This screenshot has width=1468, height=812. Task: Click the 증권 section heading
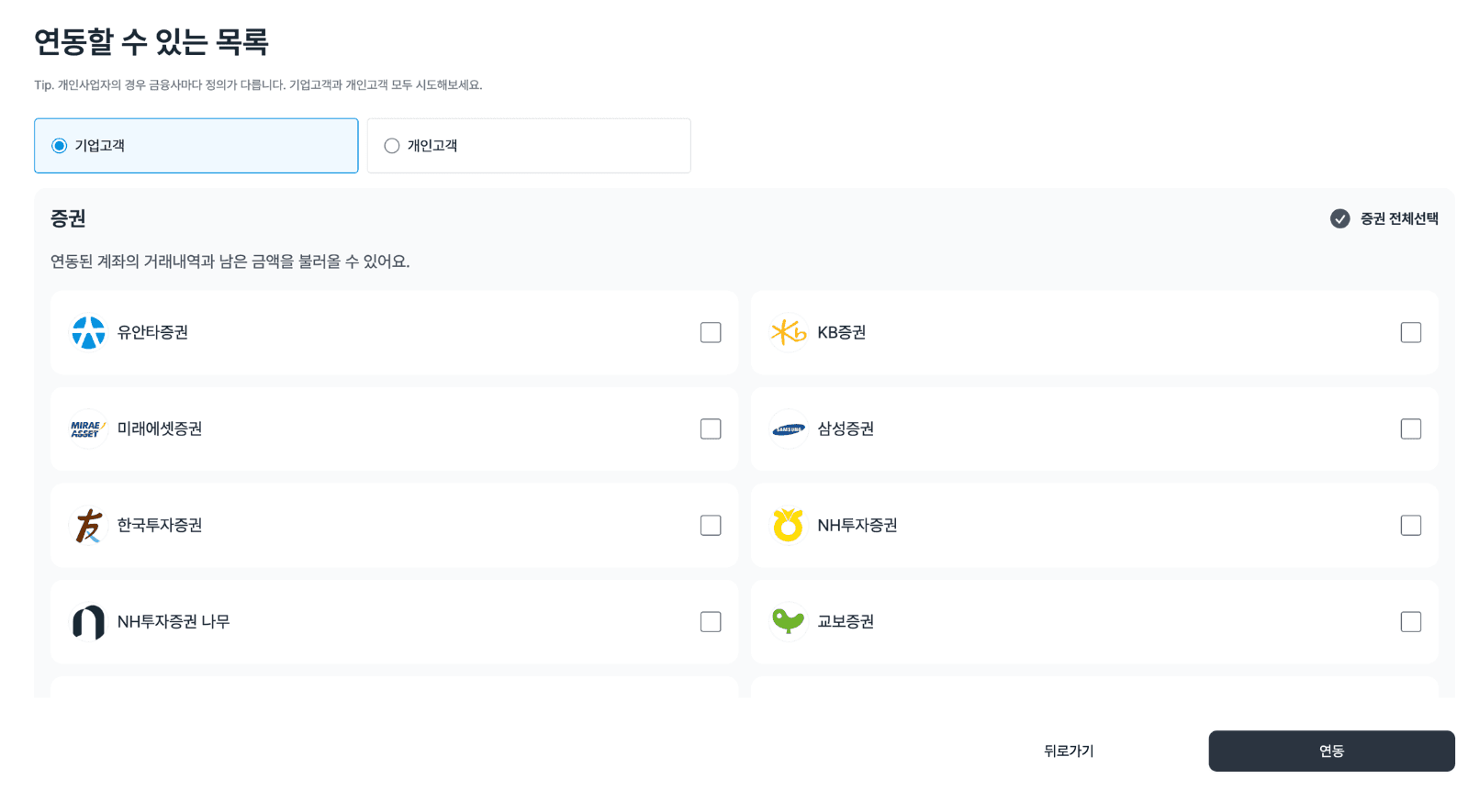[x=68, y=218]
